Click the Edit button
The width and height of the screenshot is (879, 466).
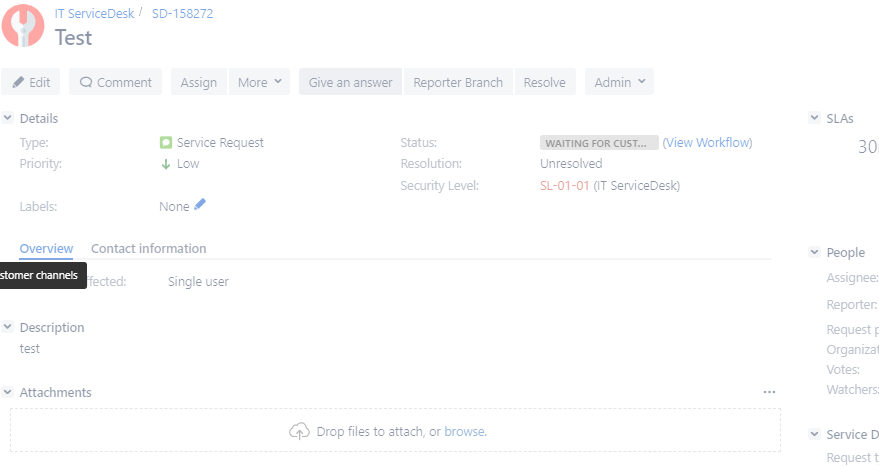click(31, 82)
